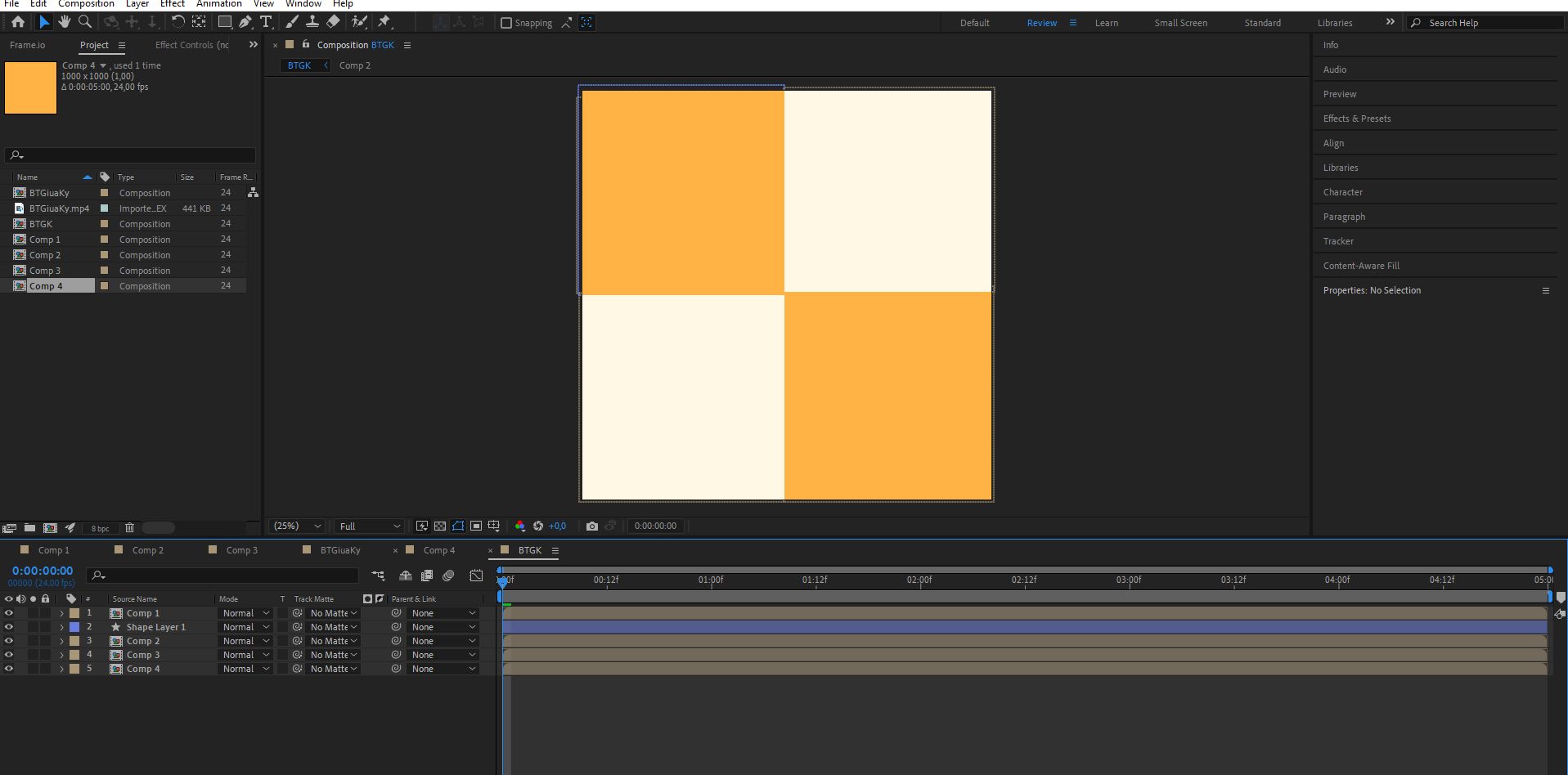
Task: Open the Parent dropdown for Comp 4 layer
Action: coord(443,669)
